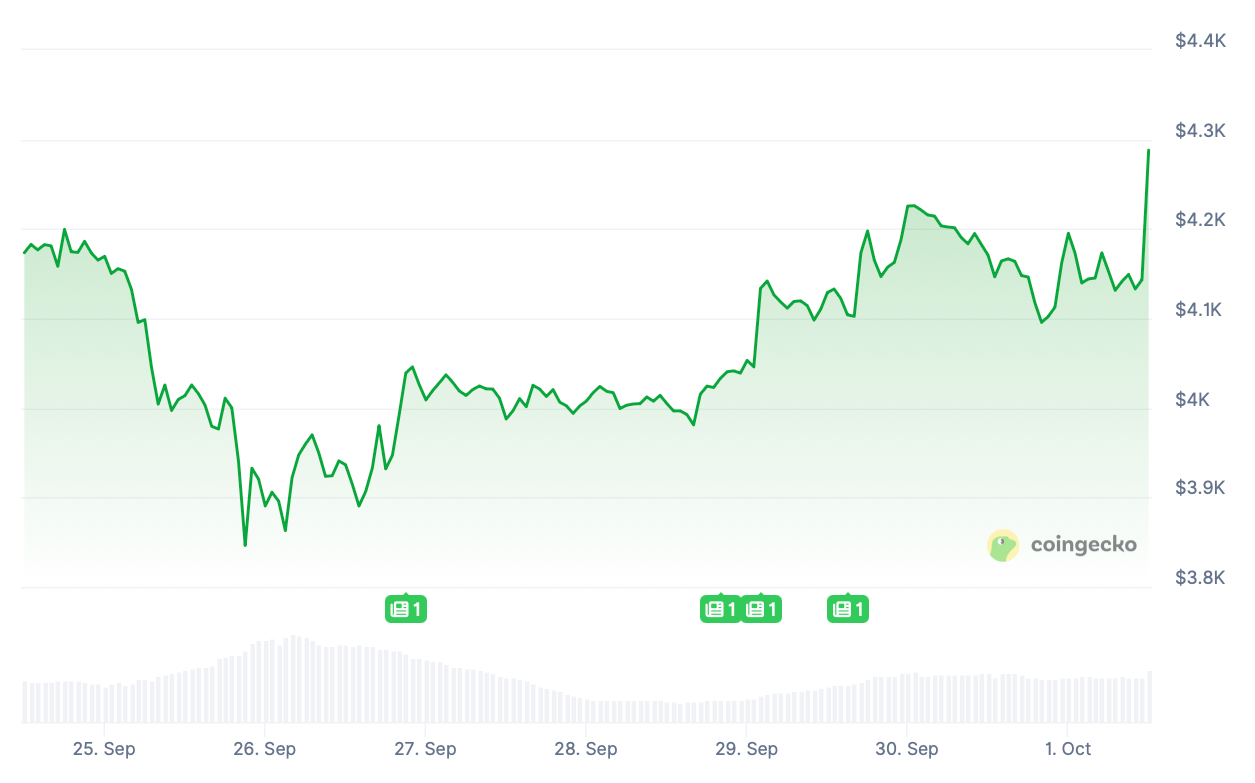Click the tallest volume bar near 26 Sep
The height and width of the screenshot is (783, 1255).
click(294, 680)
